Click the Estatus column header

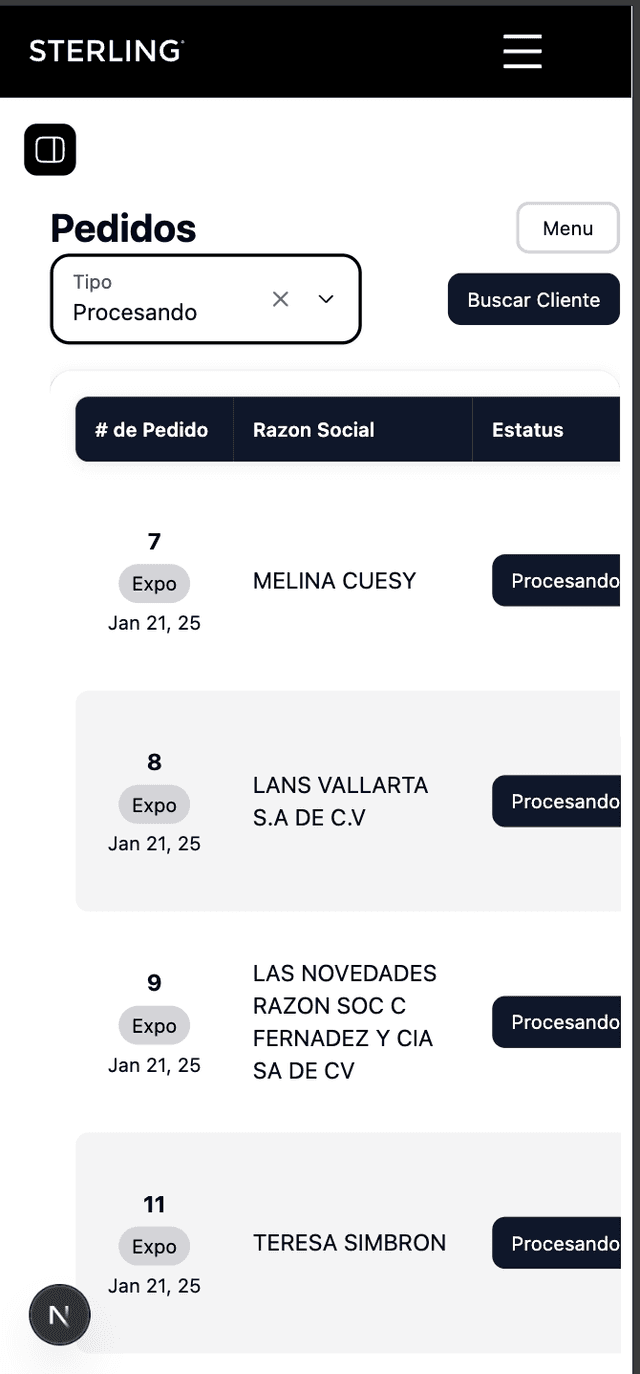coord(528,430)
